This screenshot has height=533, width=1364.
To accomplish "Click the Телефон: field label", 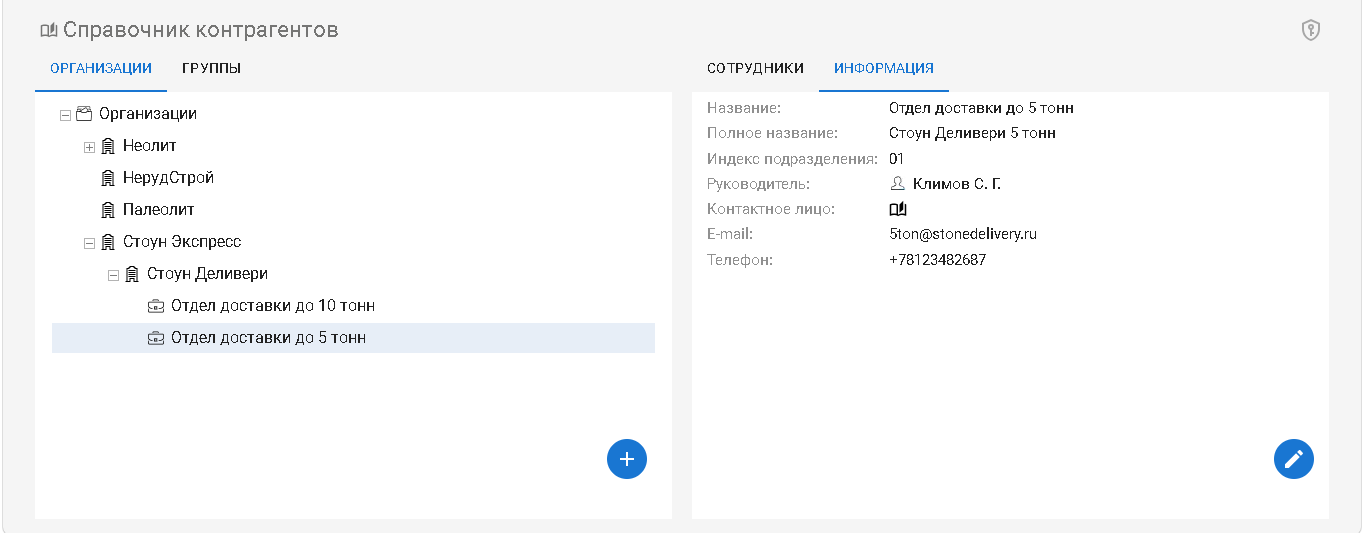I will [x=740, y=260].
